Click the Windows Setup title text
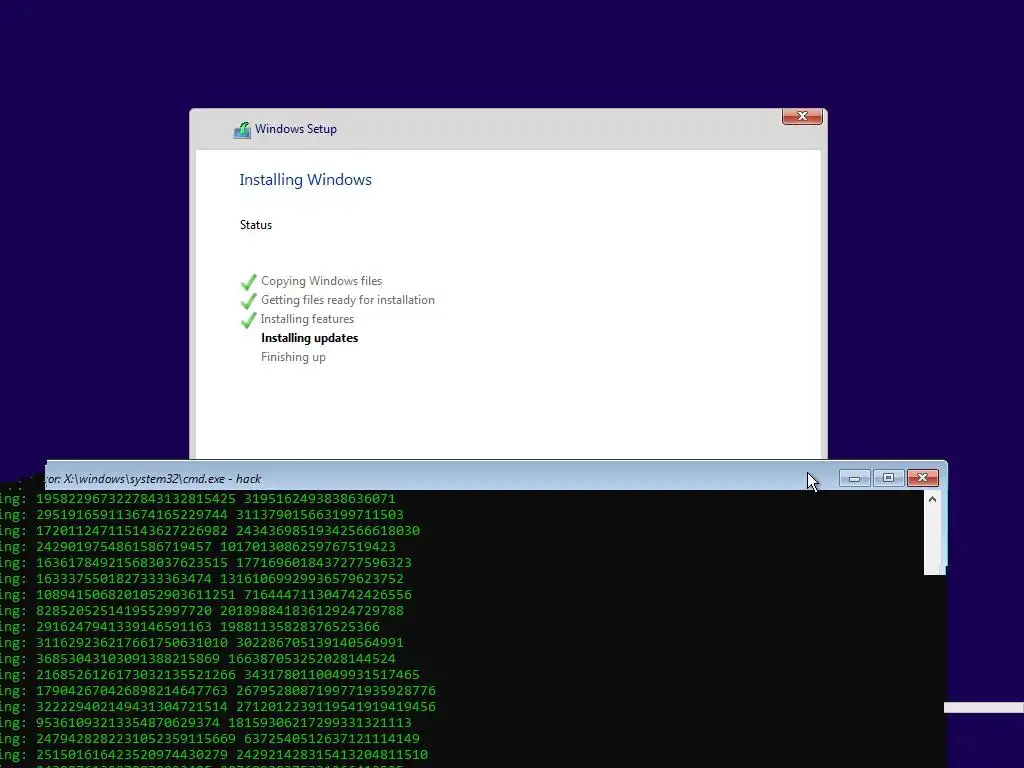 point(296,129)
